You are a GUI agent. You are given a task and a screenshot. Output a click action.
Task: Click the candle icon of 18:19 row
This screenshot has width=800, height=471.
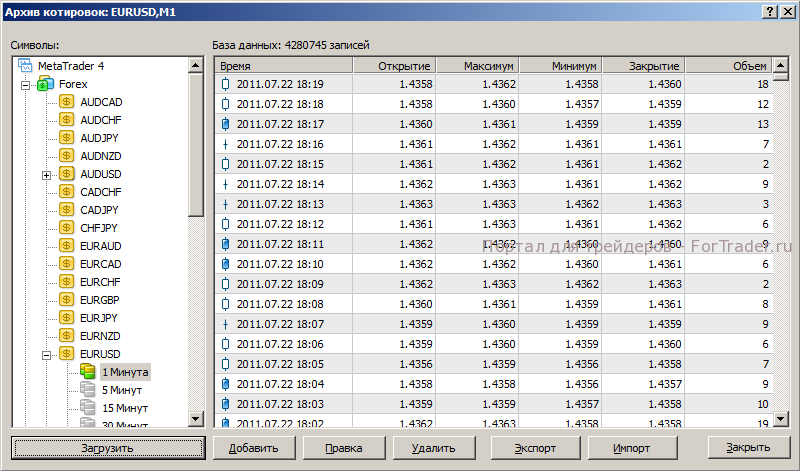(x=226, y=84)
